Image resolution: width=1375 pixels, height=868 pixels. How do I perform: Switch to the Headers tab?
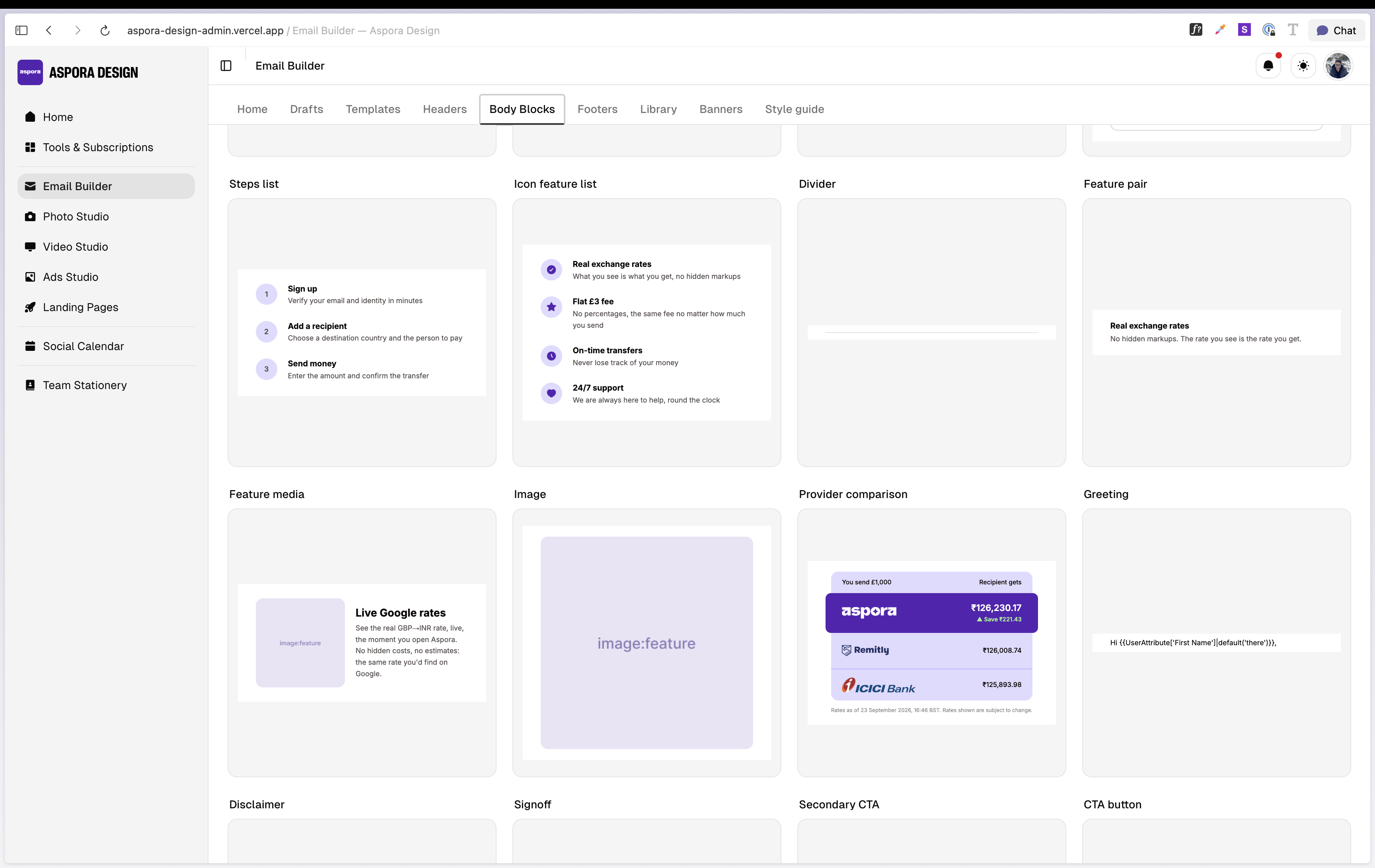pos(445,109)
